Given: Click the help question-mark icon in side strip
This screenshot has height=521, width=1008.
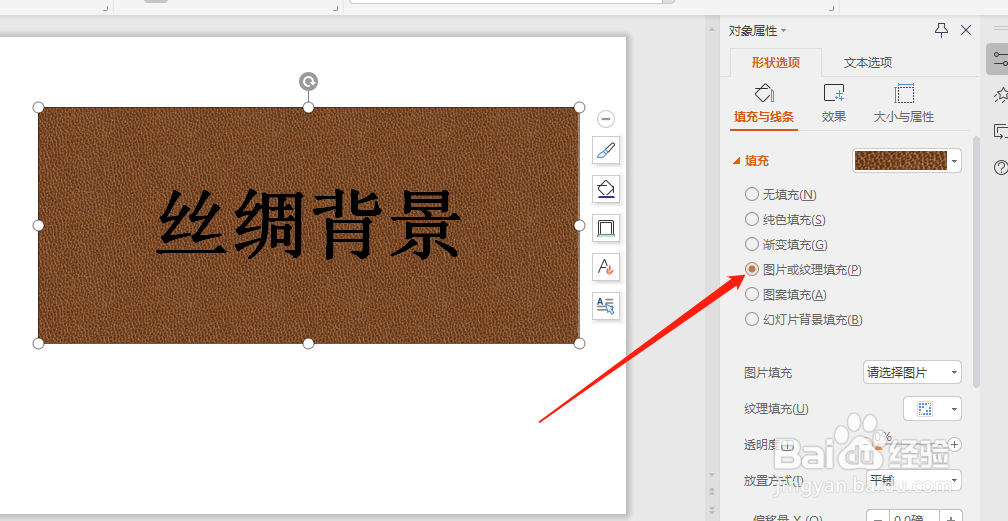Looking at the screenshot, I should pyautogui.click(x=1000, y=168).
